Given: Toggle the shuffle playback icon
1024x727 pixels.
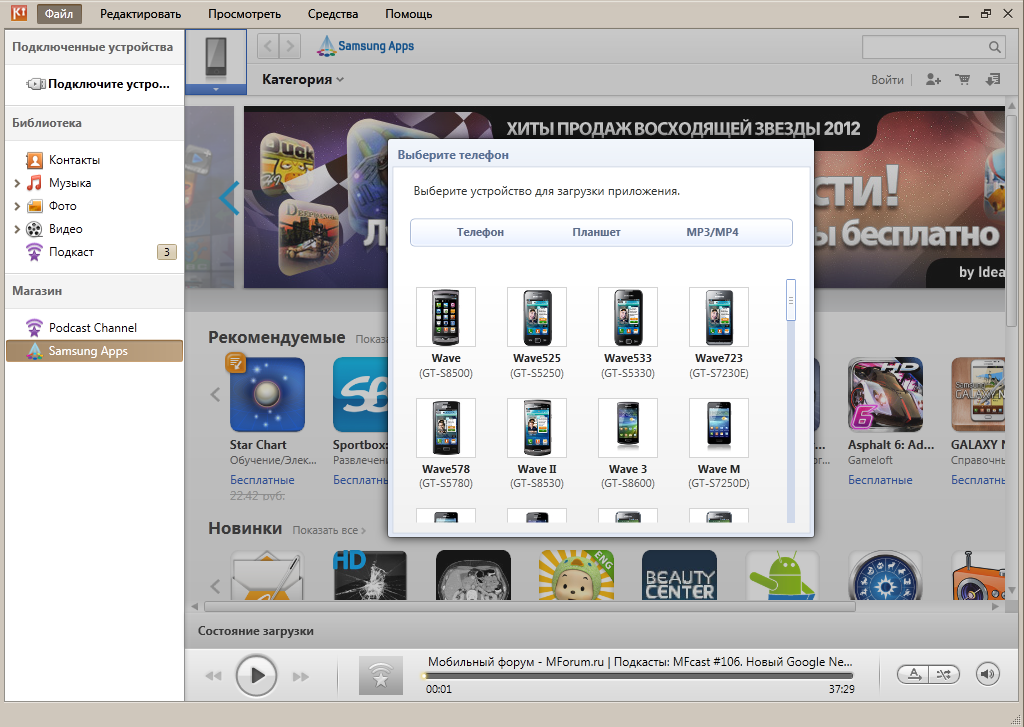Looking at the screenshot, I should 944,674.
